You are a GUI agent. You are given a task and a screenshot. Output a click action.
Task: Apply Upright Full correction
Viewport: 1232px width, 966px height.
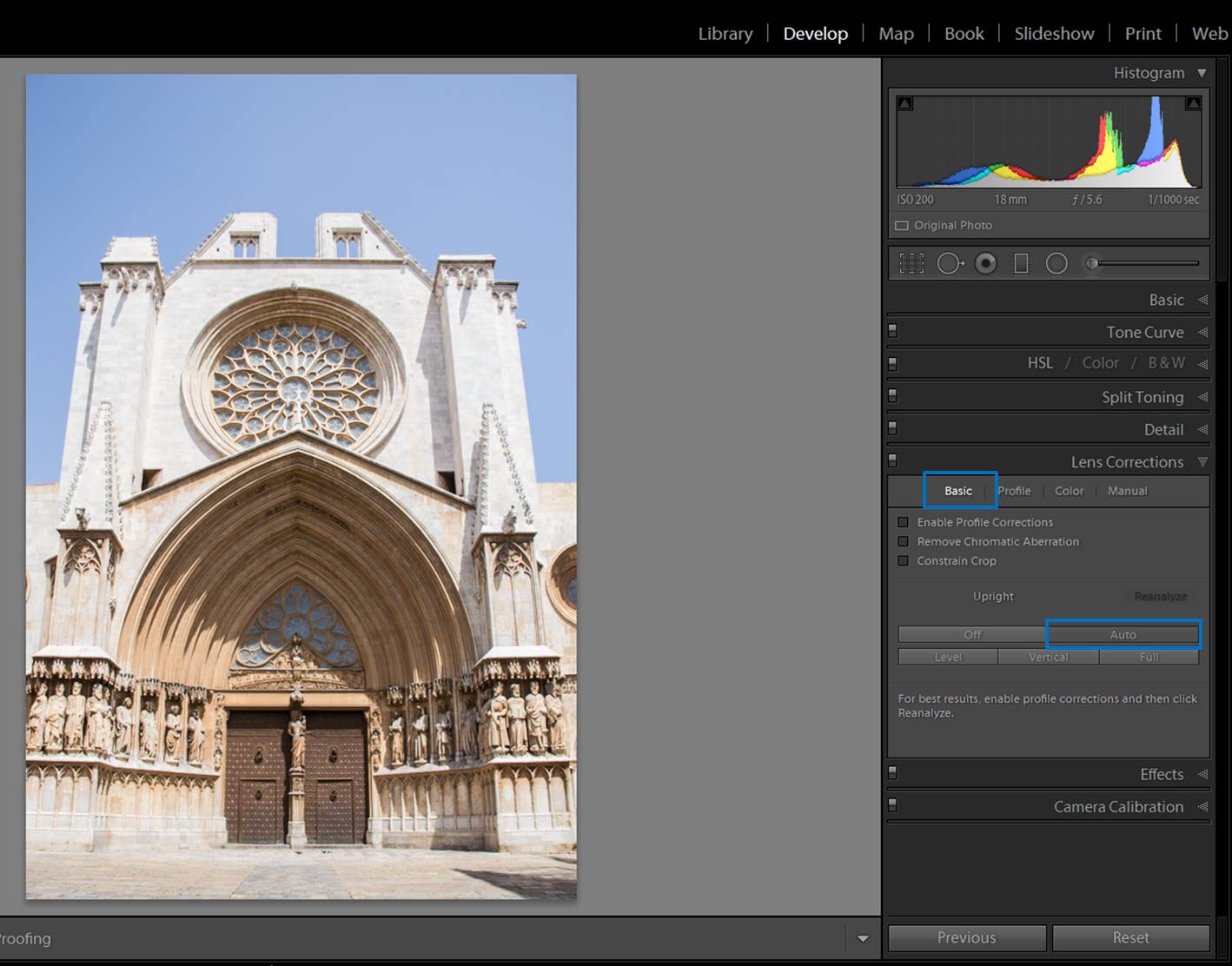(x=1149, y=658)
